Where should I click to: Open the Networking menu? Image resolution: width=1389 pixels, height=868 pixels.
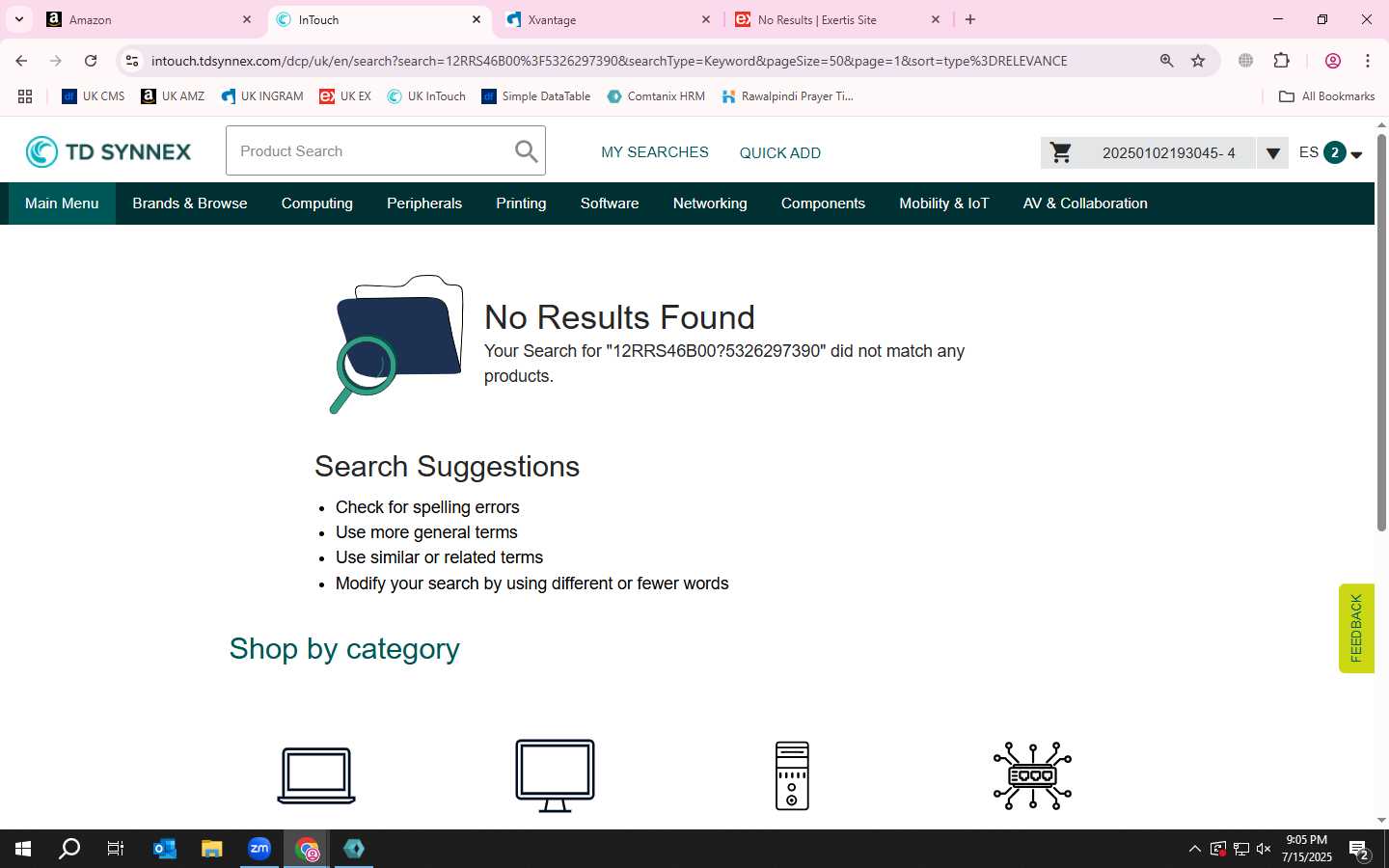coord(710,203)
